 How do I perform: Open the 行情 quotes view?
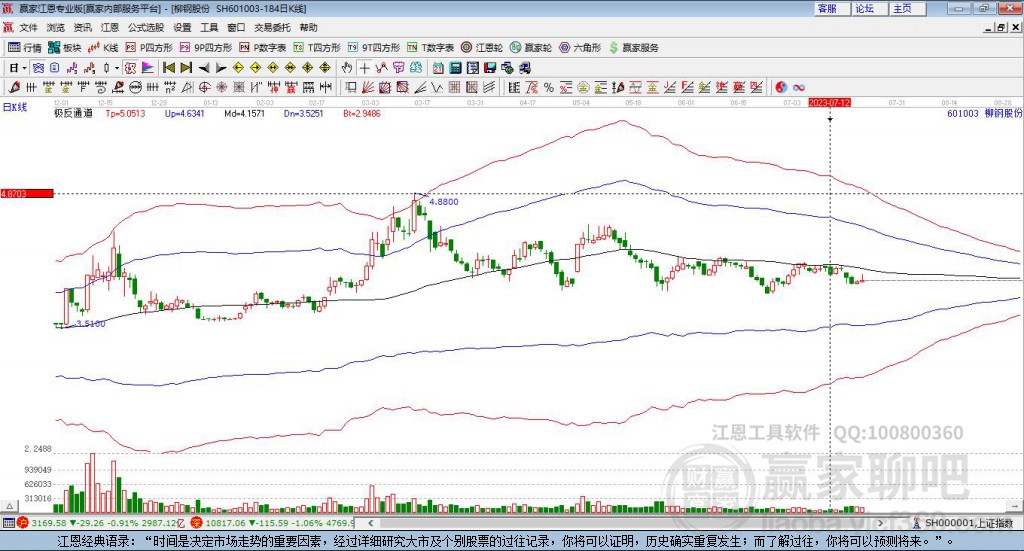[25, 48]
